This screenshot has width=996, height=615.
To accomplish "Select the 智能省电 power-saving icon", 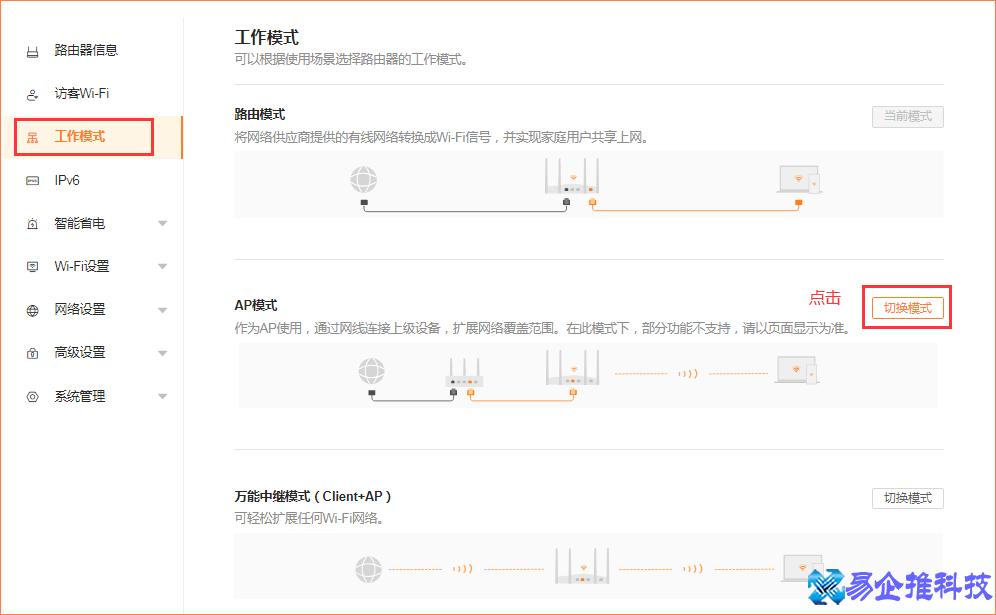I will [32, 223].
